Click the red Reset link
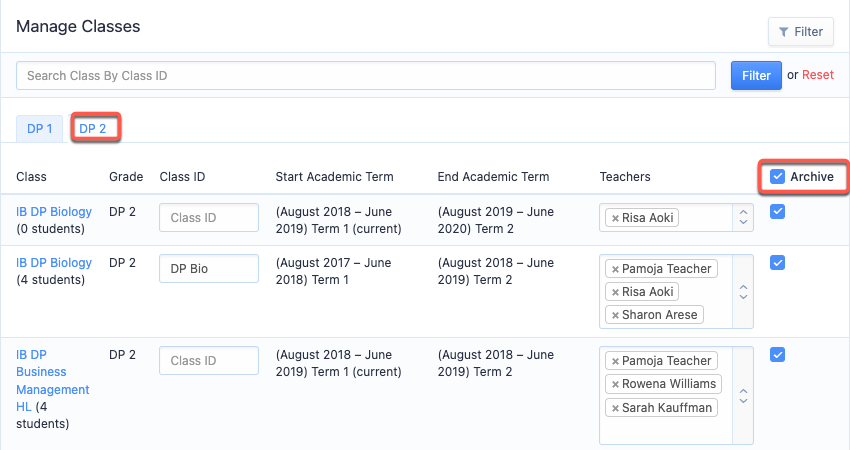850x450 pixels. [817, 75]
